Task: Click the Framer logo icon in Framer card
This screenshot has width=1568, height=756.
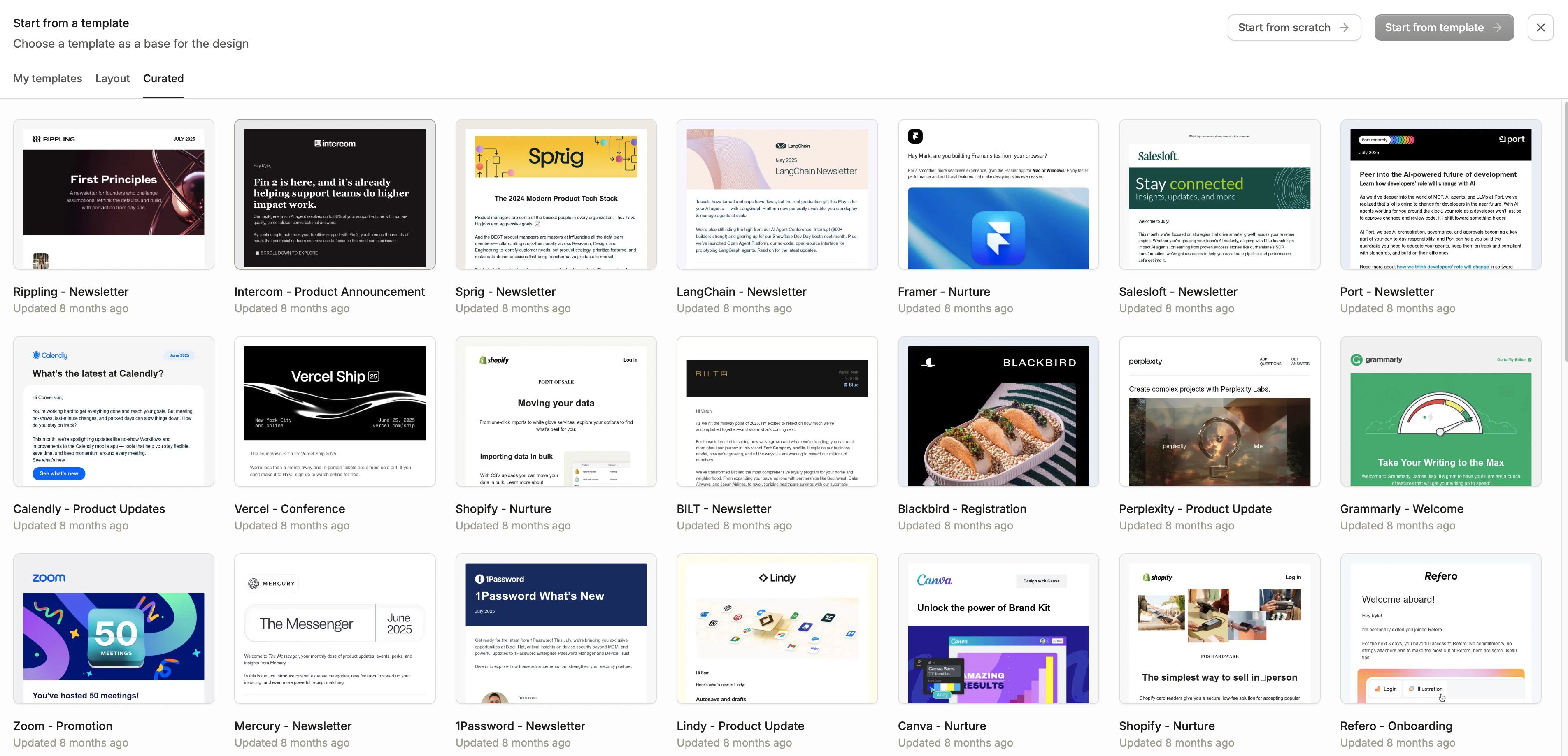Action: [x=915, y=136]
